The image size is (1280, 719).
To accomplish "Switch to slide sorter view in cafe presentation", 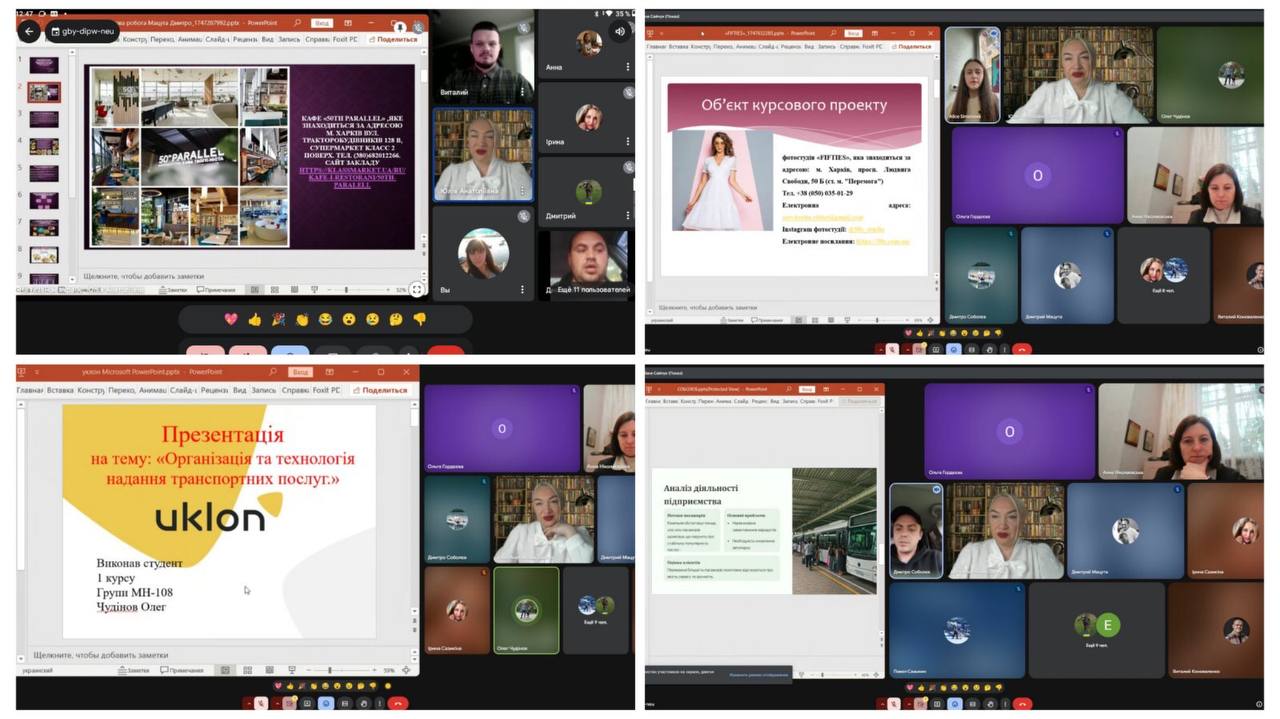I will pyautogui.click(x=274, y=290).
